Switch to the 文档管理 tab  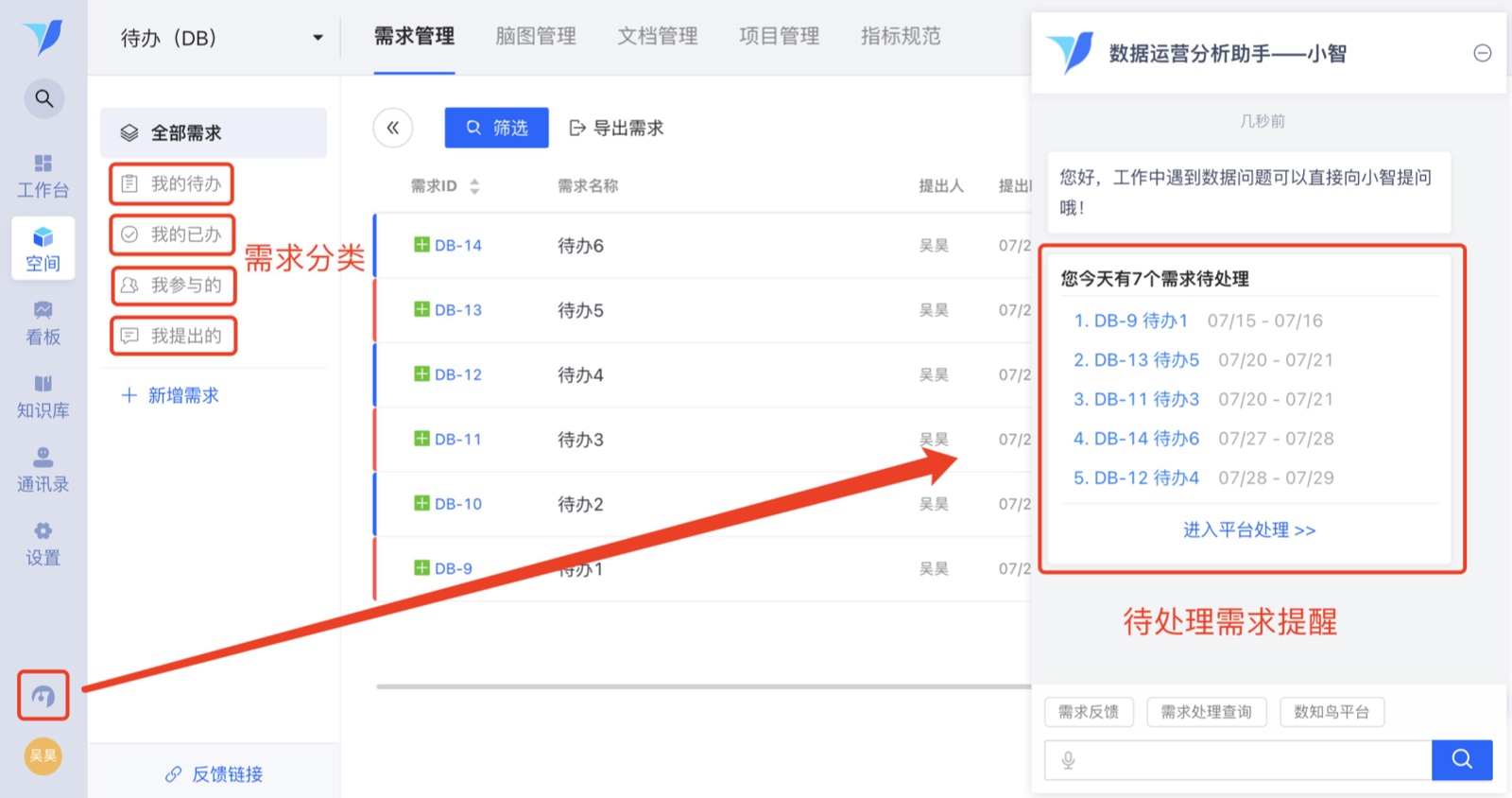tap(658, 37)
